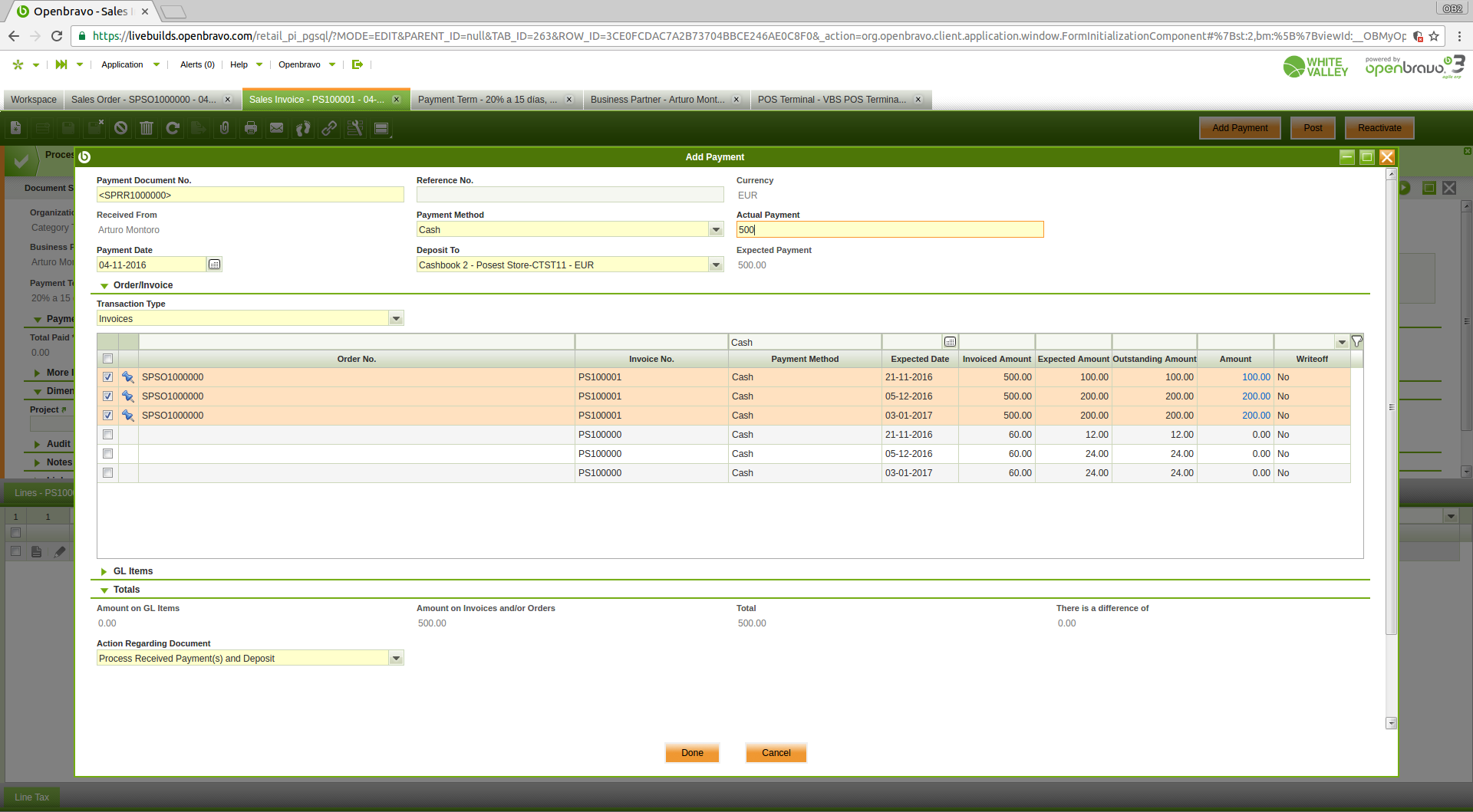This screenshot has height=812, width=1473.
Task: Open the Payment Method dropdown
Action: coord(716,230)
